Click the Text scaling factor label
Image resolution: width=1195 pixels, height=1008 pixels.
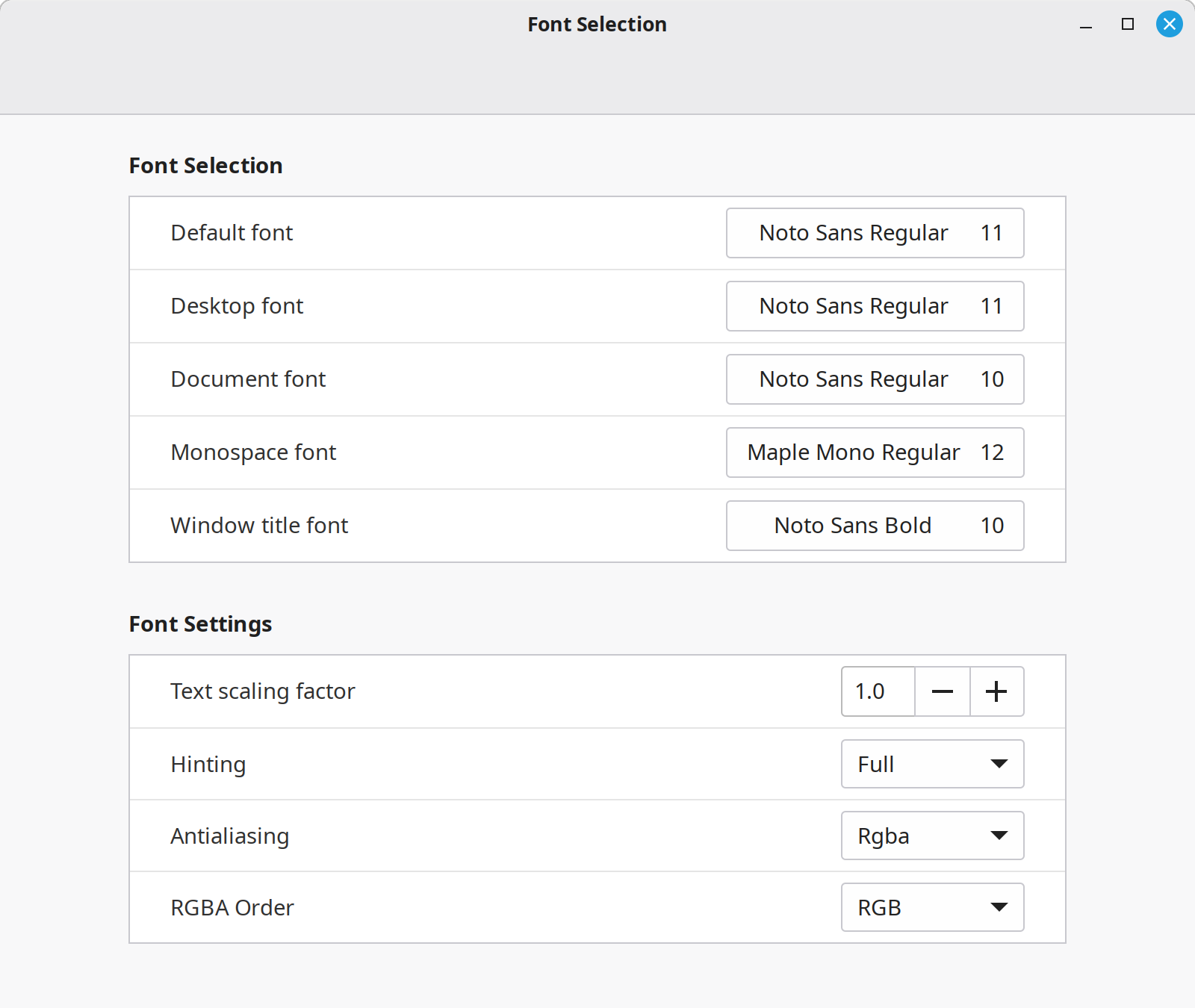263,691
